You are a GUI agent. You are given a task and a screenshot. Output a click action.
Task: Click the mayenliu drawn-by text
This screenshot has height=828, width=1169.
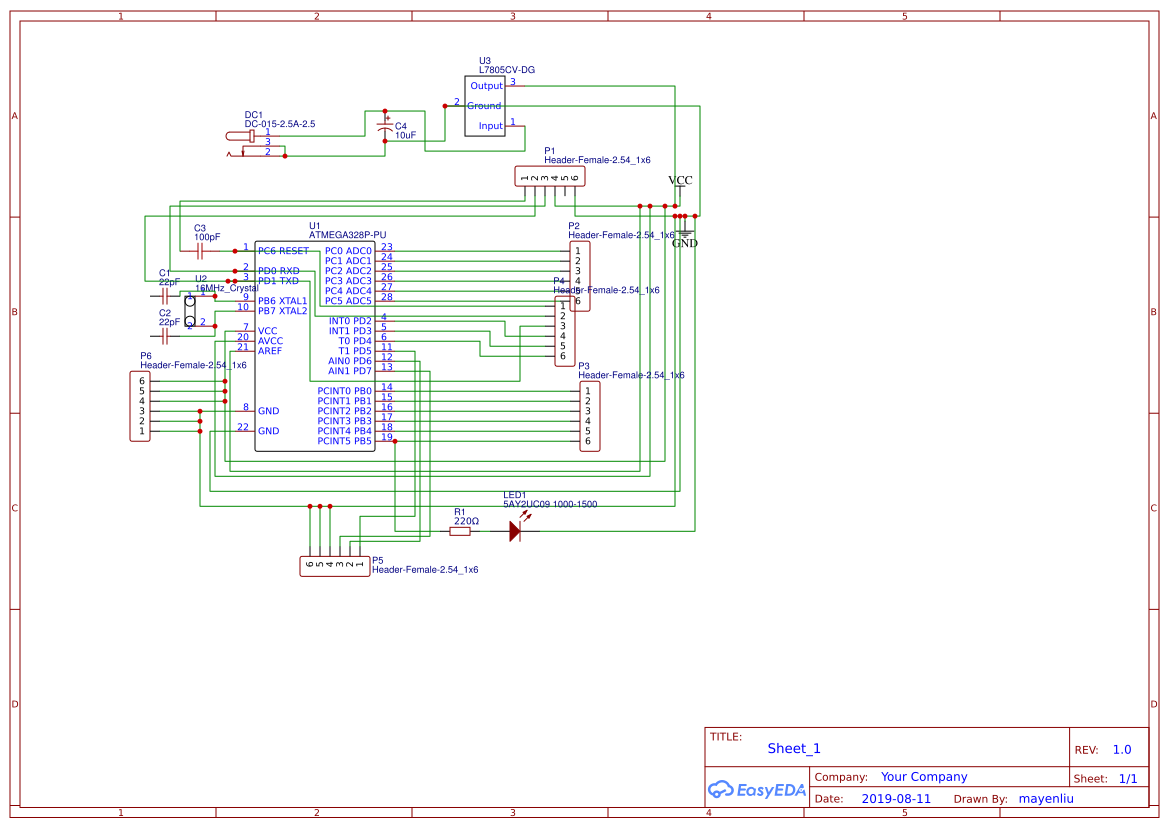(x=1046, y=798)
